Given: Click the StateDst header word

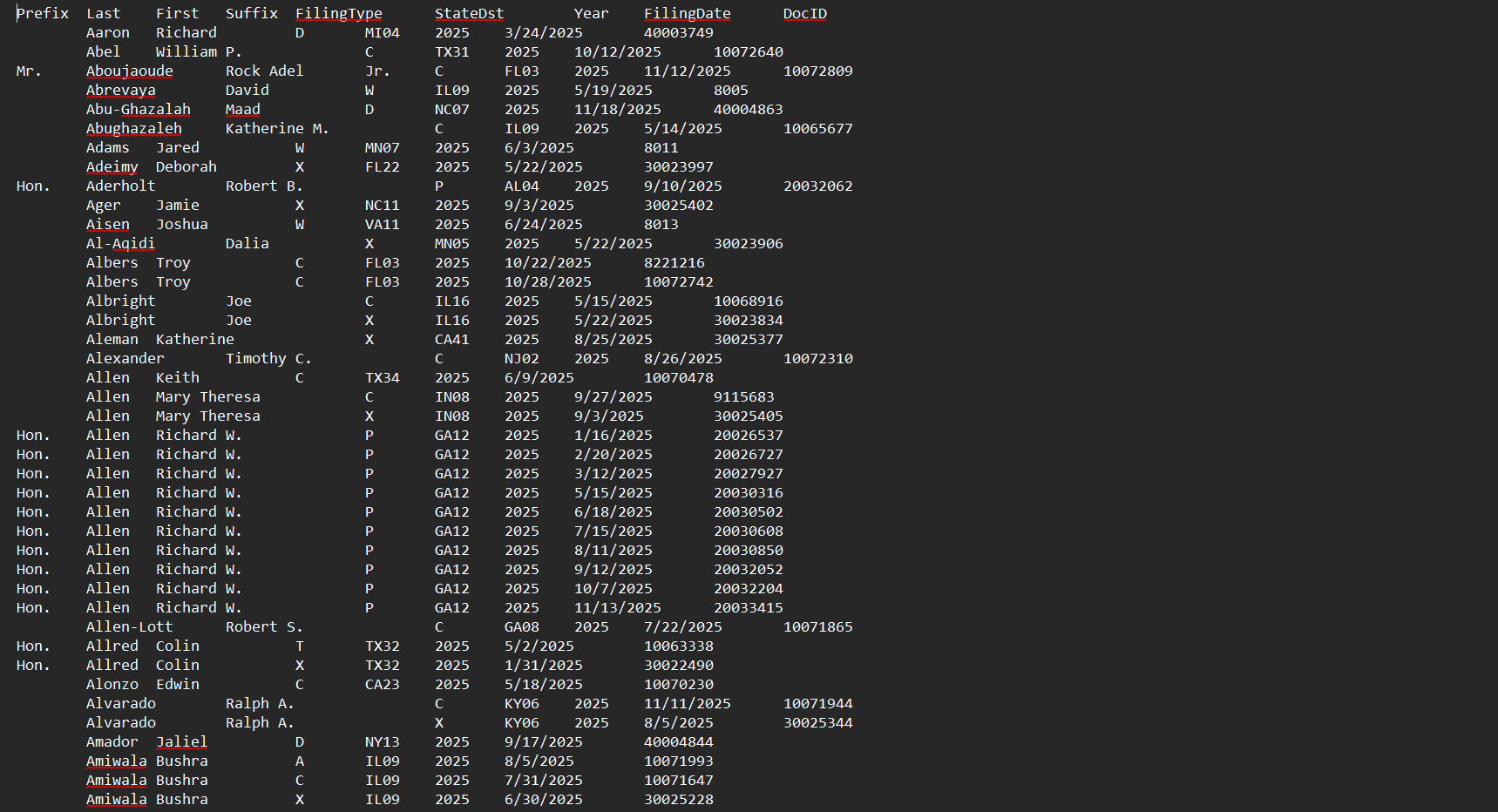Looking at the screenshot, I should tap(469, 13).
